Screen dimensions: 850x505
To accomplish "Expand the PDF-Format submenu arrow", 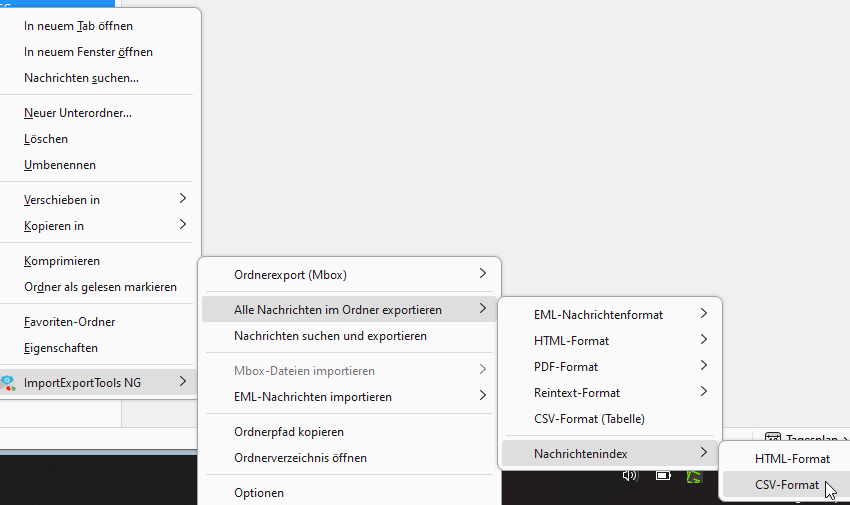I will pyautogui.click(x=704, y=366).
